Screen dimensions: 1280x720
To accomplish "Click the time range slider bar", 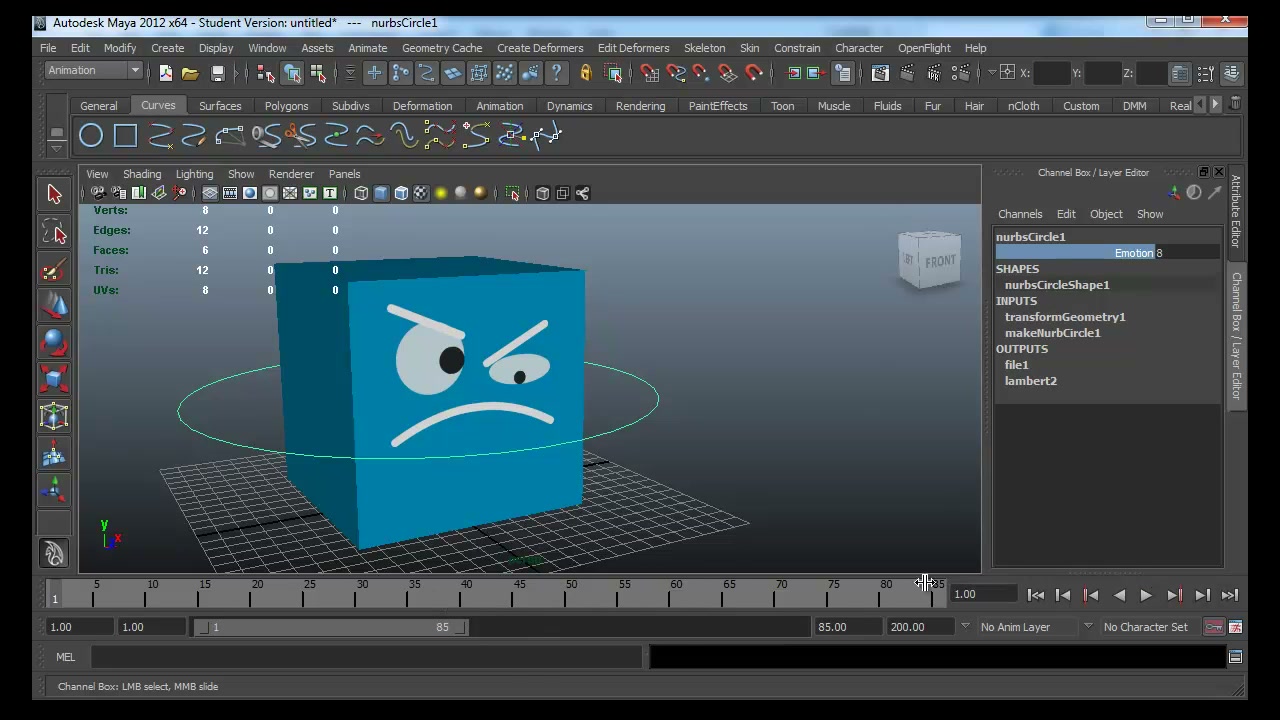I will pos(332,627).
